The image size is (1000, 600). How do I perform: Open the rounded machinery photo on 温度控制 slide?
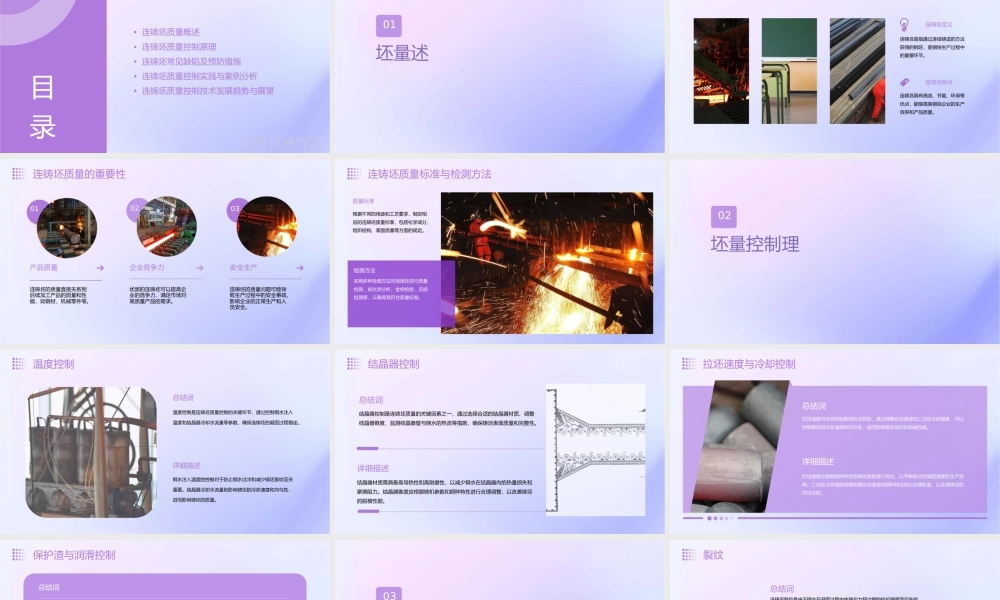coord(91,451)
